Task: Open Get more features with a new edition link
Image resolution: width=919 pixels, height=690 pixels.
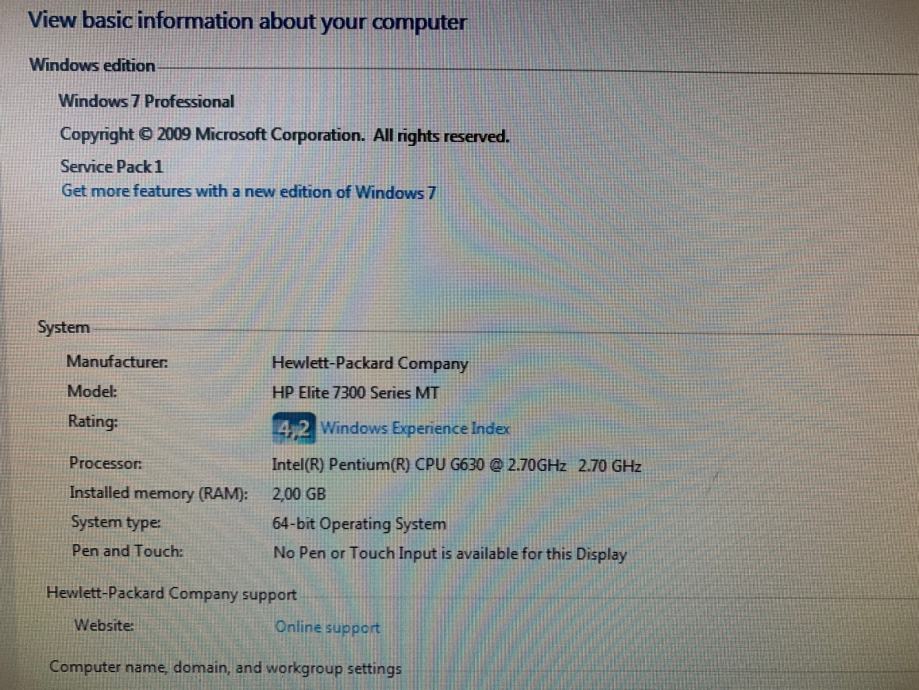Action: coord(249,192)
